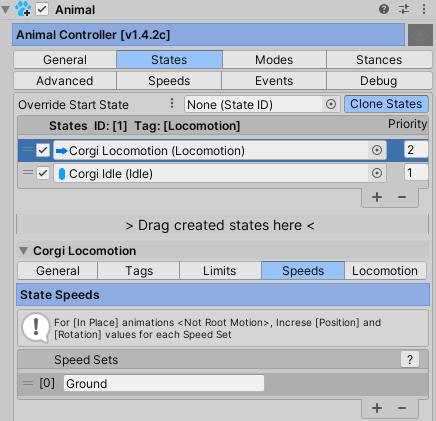
Task: Click the object picker for Override Start State
Action: click(x=331, y=104)
